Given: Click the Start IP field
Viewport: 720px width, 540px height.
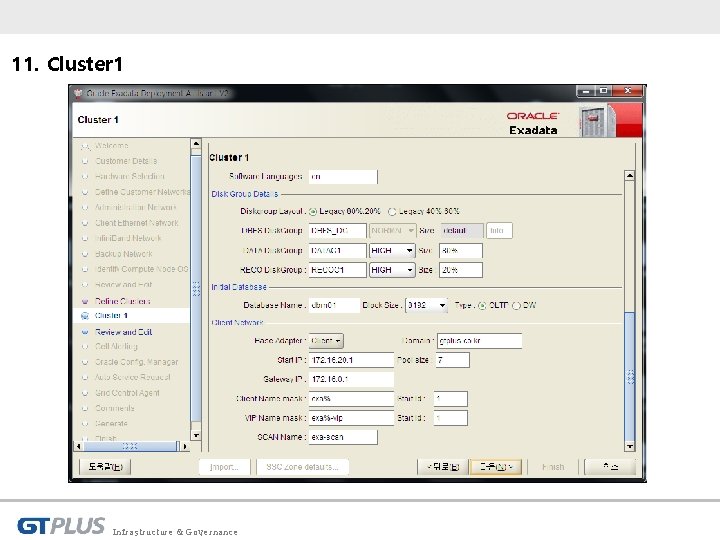Looking at the screenshot, I should pyautogui.click(x=351, y=360).
